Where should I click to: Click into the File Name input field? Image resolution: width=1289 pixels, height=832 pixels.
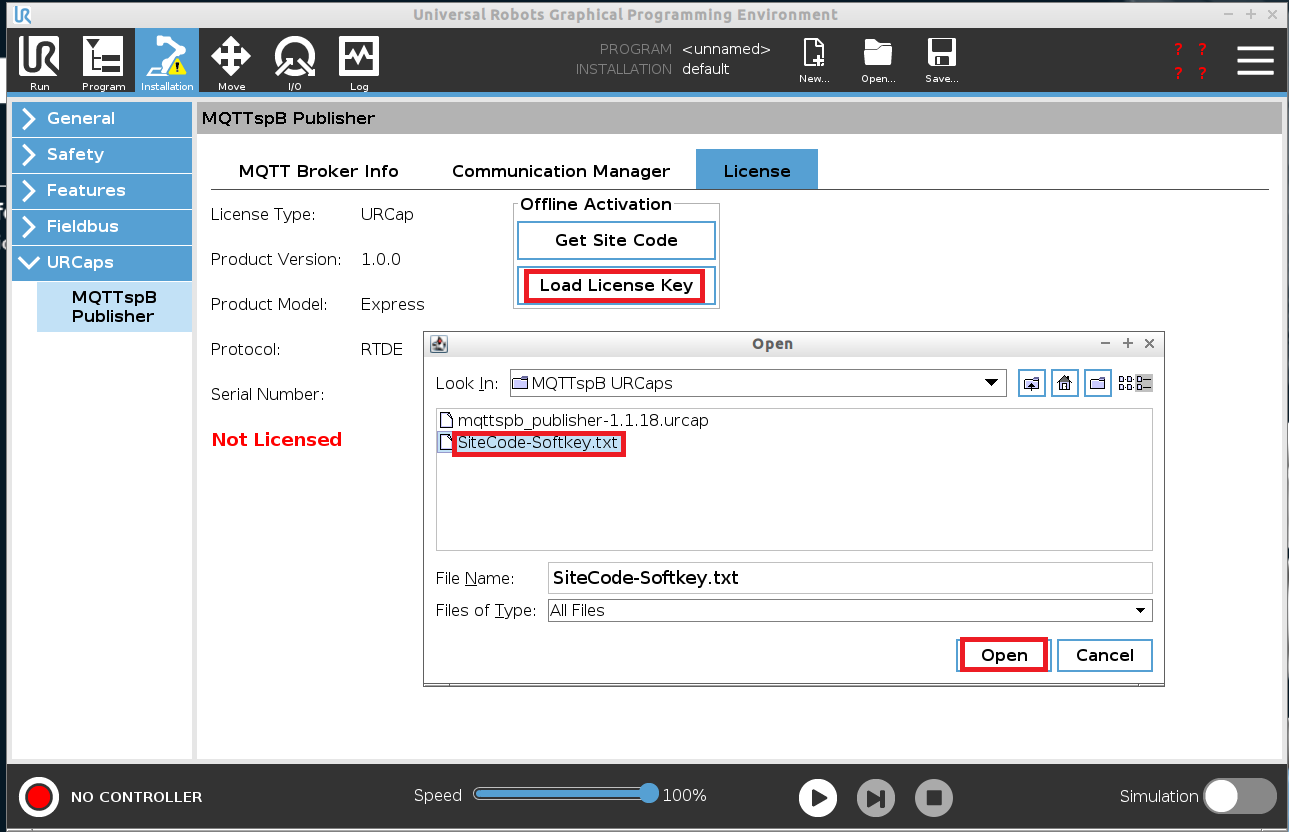point(850,578)
